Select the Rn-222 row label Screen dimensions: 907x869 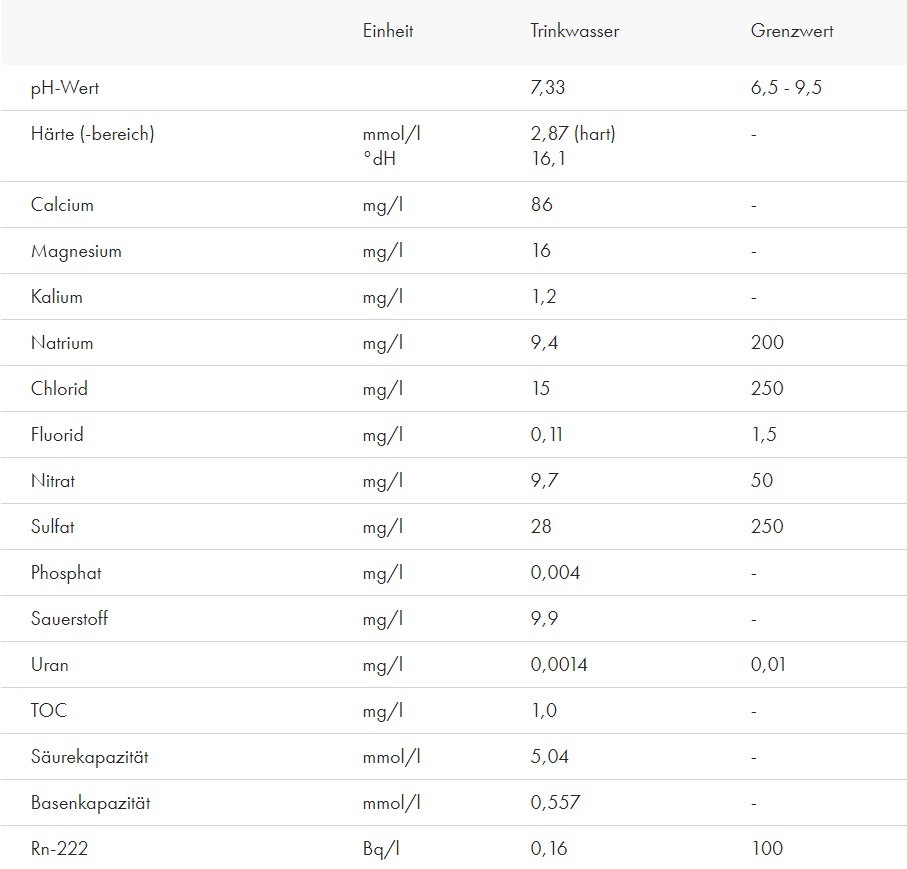59,849
